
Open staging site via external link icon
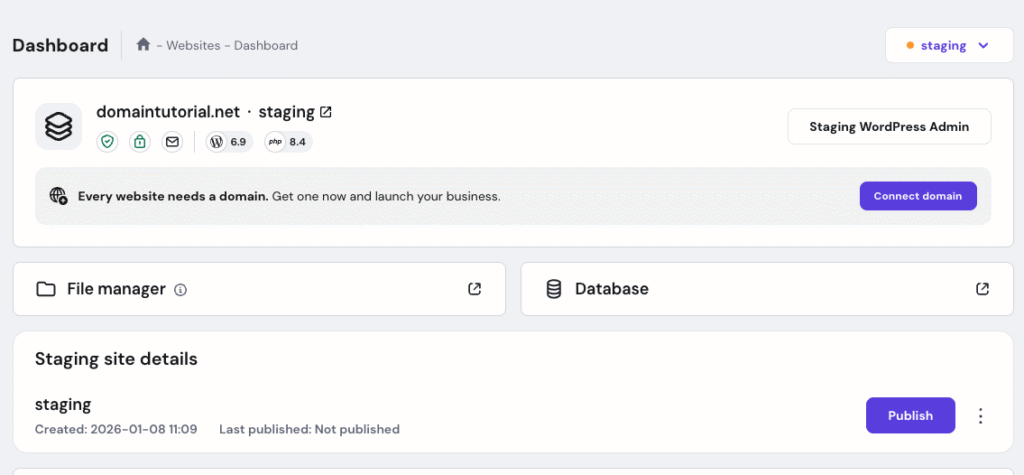pos(326,112)
